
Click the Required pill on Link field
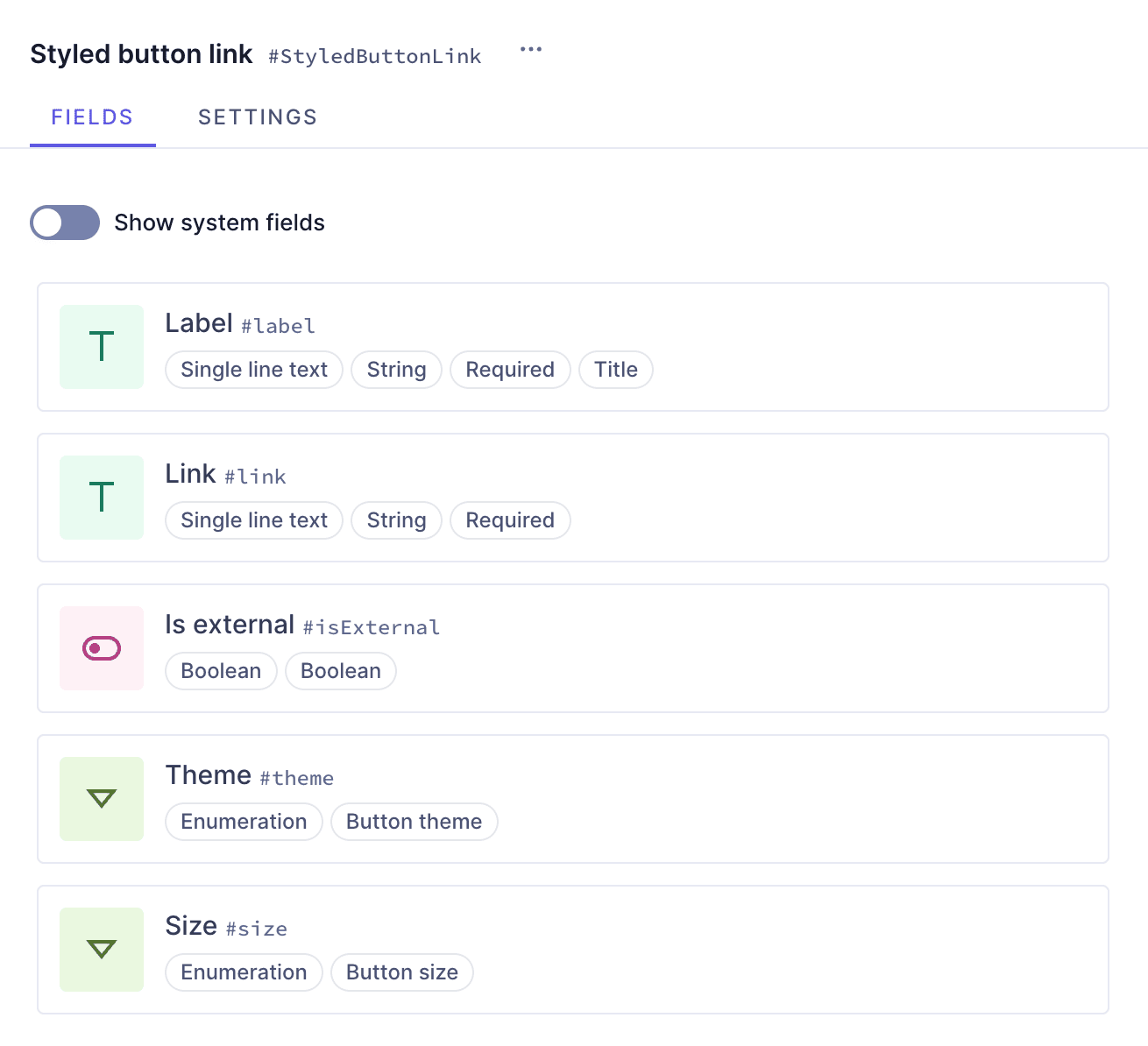pyautogui.click(x=510, y=520)
